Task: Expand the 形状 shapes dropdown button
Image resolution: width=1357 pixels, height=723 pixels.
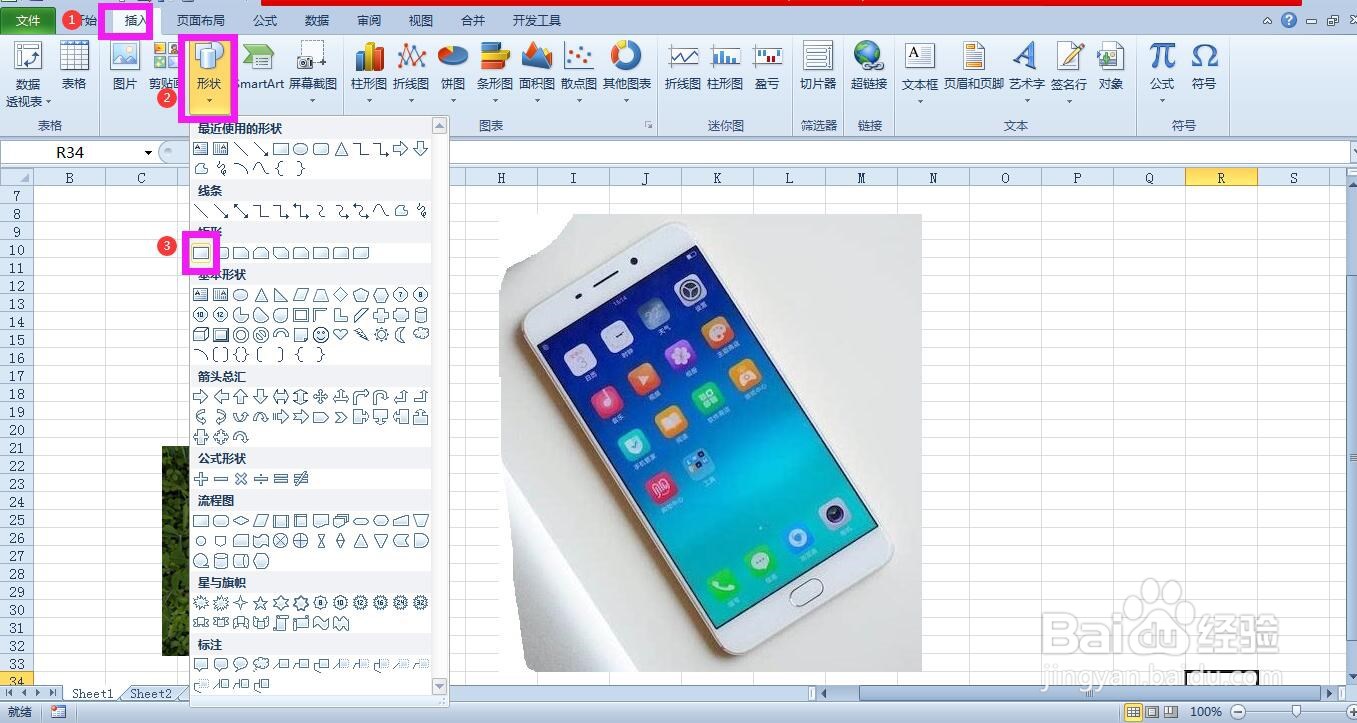Action: [209, 100]
